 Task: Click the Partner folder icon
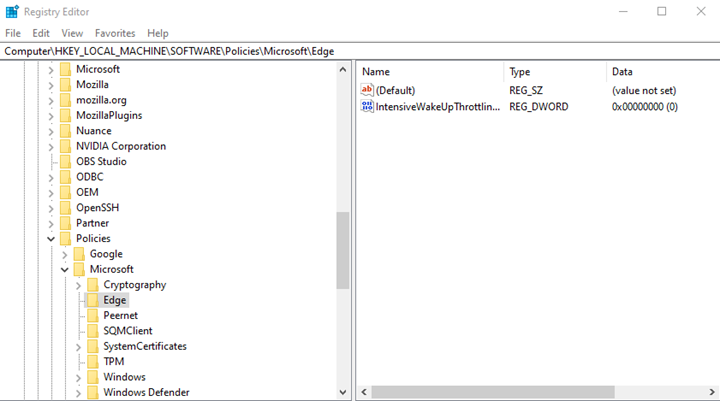[x=66, y=223]
